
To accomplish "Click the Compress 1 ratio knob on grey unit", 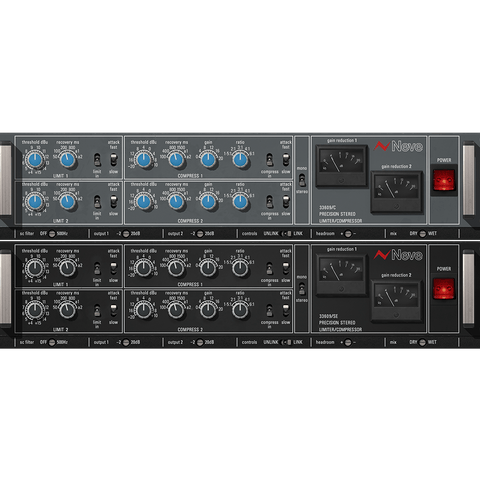I will click(240, 160).
